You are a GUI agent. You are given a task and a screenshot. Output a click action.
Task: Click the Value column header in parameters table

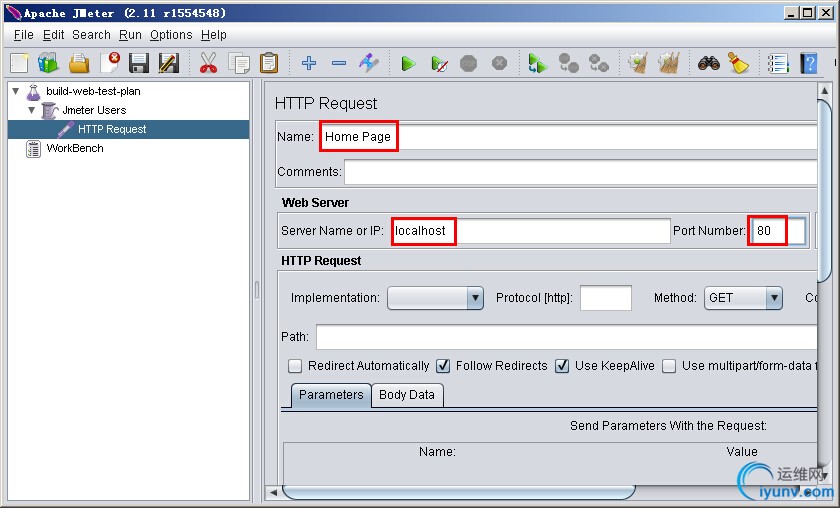click(742, 452)
